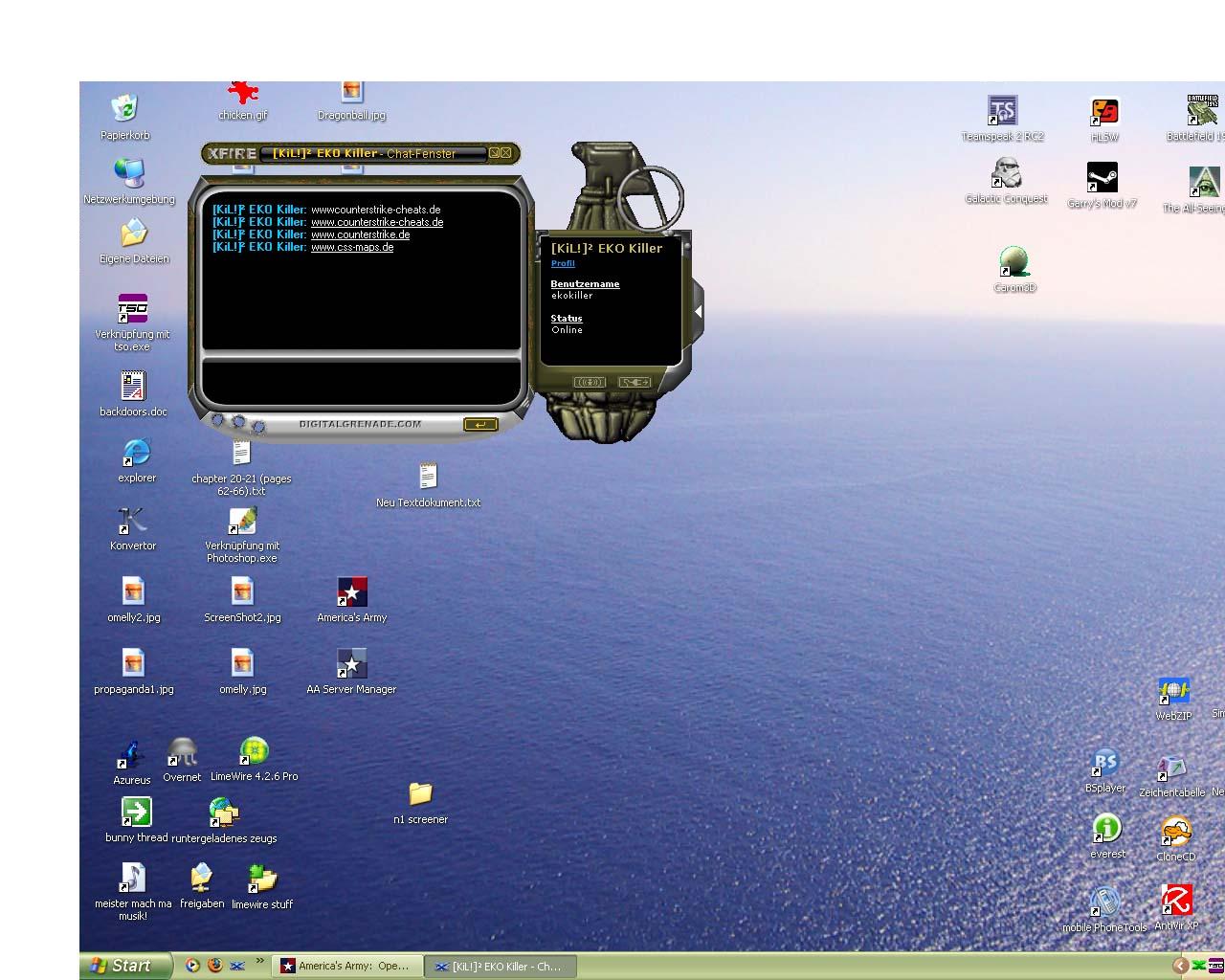Launch Carom3D shortcut
The height and width of the screenshot is (980, 1225).
point(1014,270)
